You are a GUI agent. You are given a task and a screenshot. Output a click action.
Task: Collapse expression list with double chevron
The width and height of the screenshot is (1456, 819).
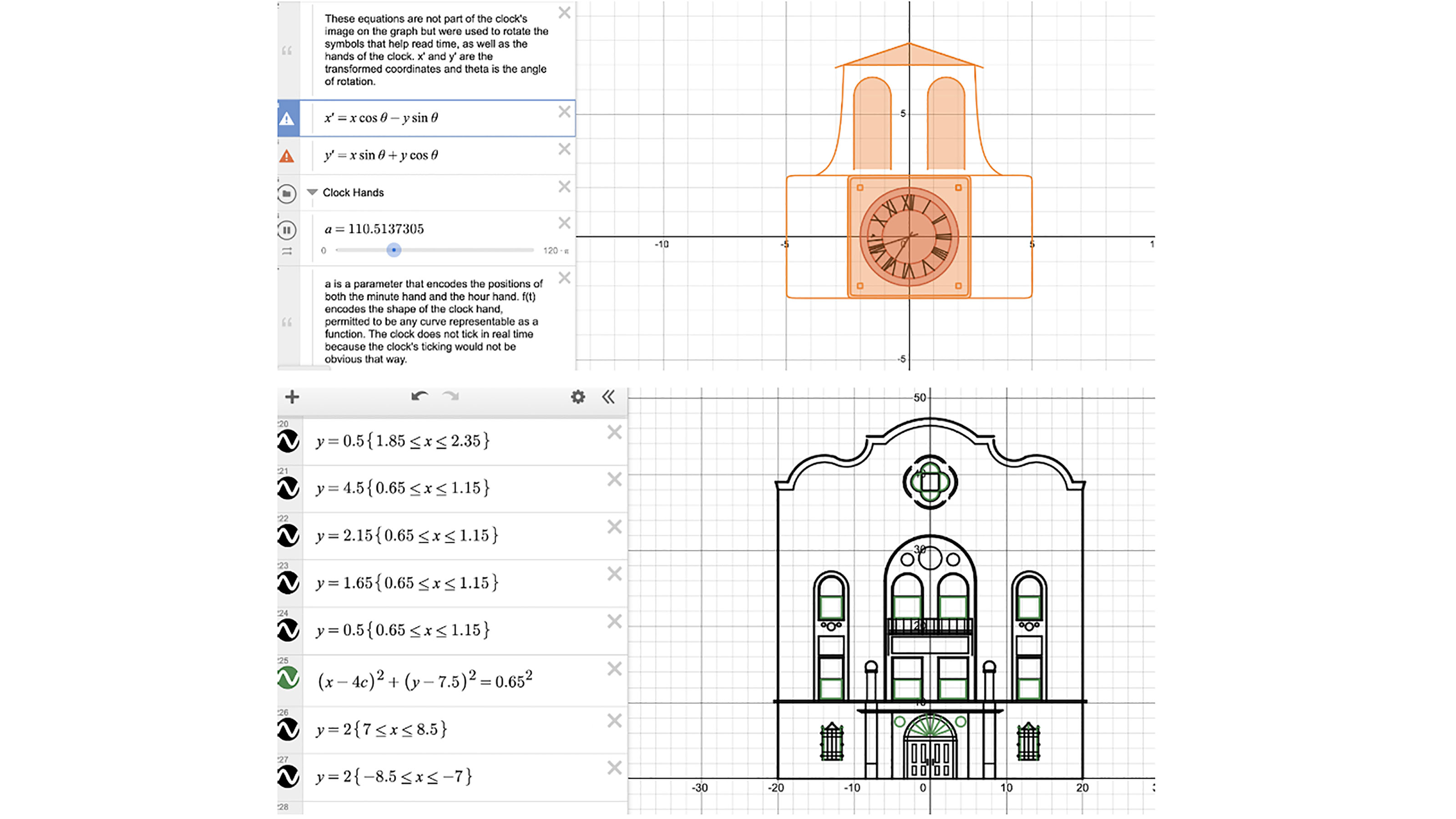(608, 397)
